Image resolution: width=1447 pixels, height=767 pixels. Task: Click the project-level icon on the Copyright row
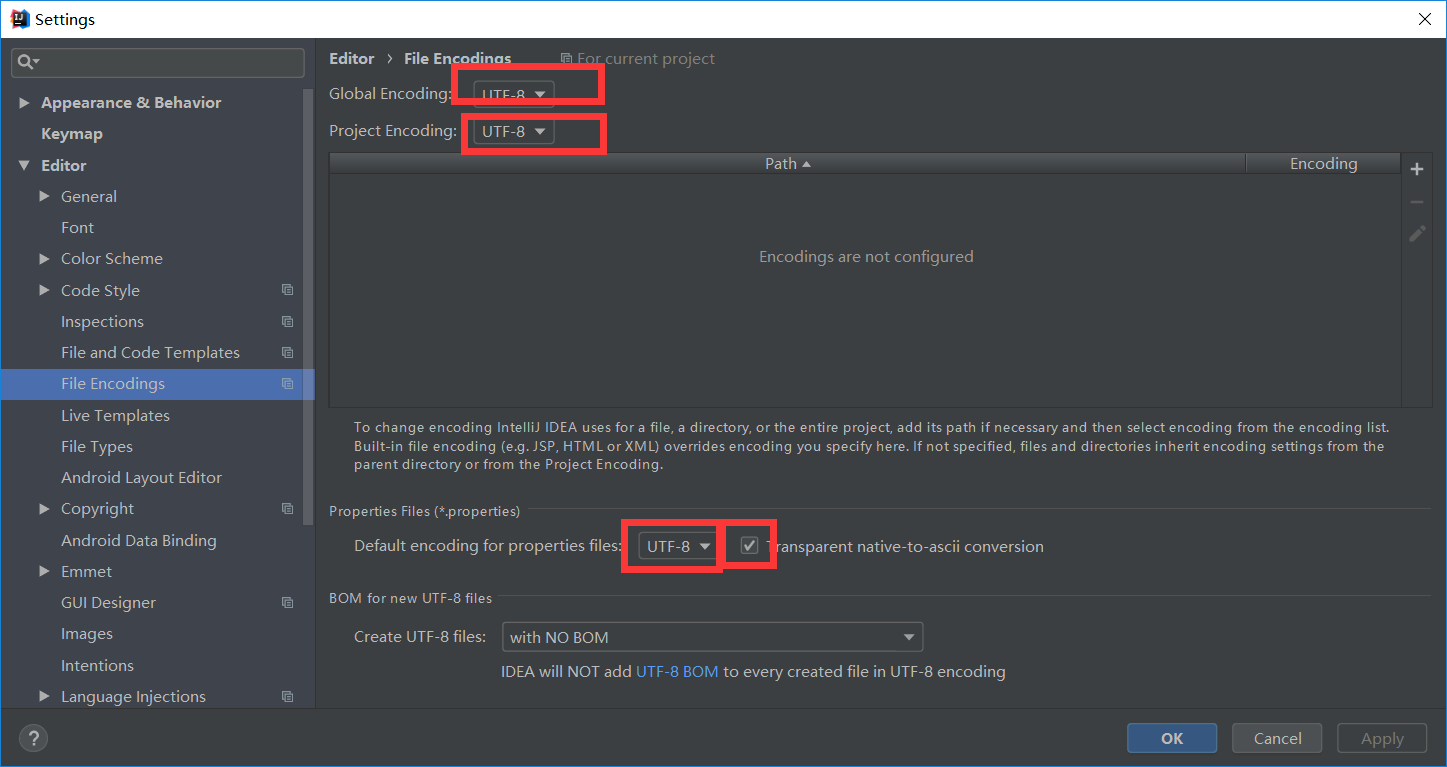288,508
